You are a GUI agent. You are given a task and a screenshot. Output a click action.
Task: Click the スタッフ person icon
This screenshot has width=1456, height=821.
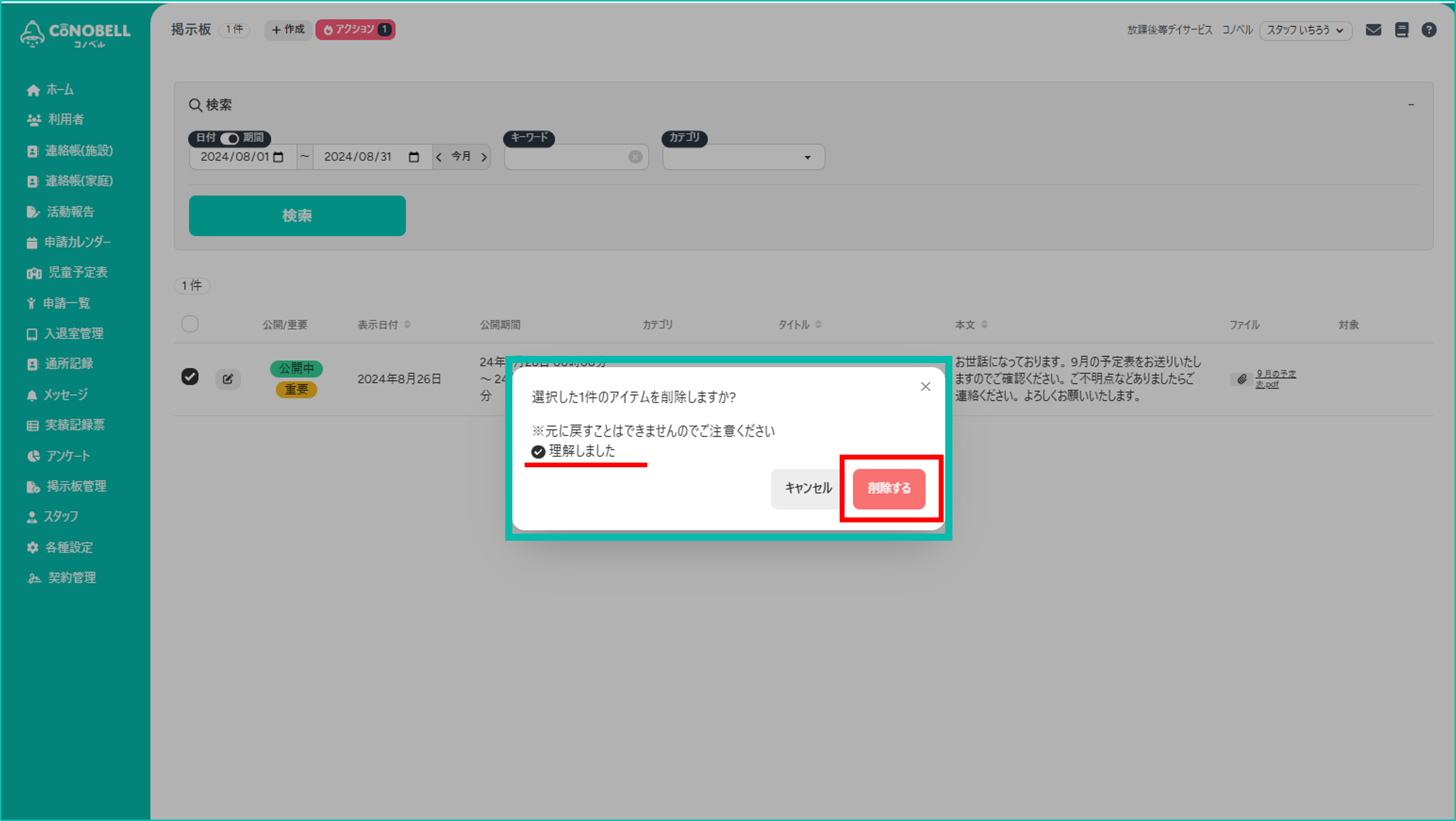(32, 517)
